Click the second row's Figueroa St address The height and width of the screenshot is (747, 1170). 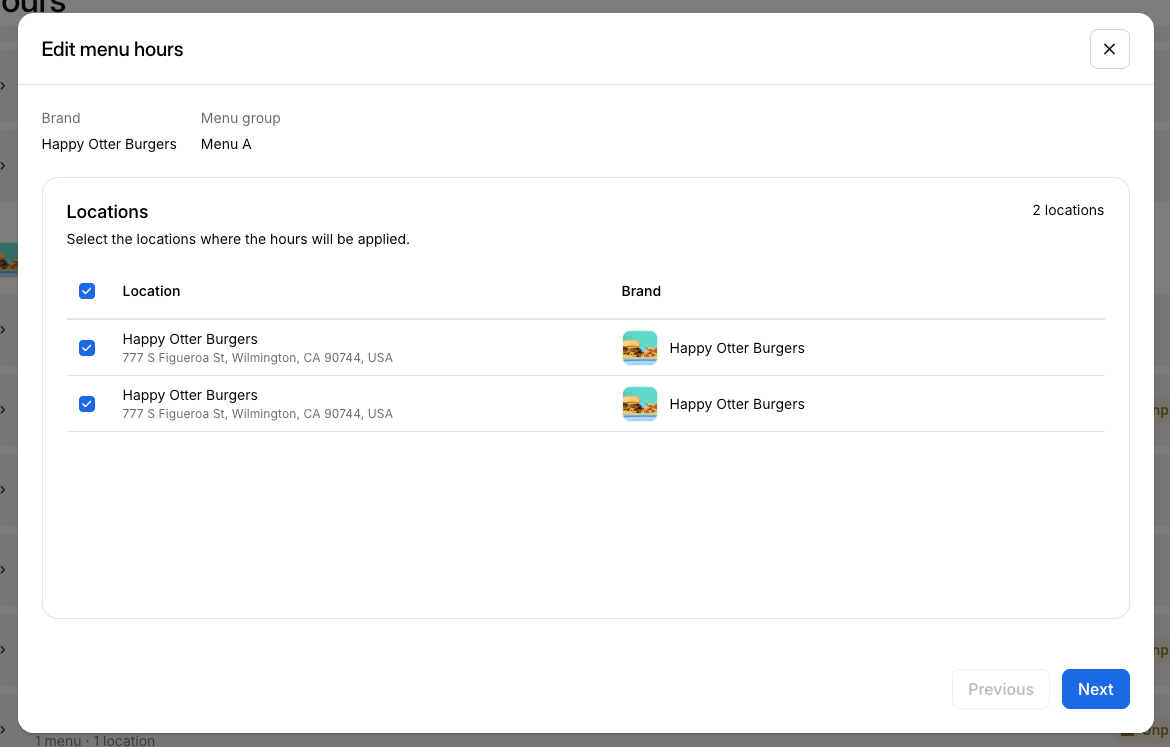(x=257, y=414)
